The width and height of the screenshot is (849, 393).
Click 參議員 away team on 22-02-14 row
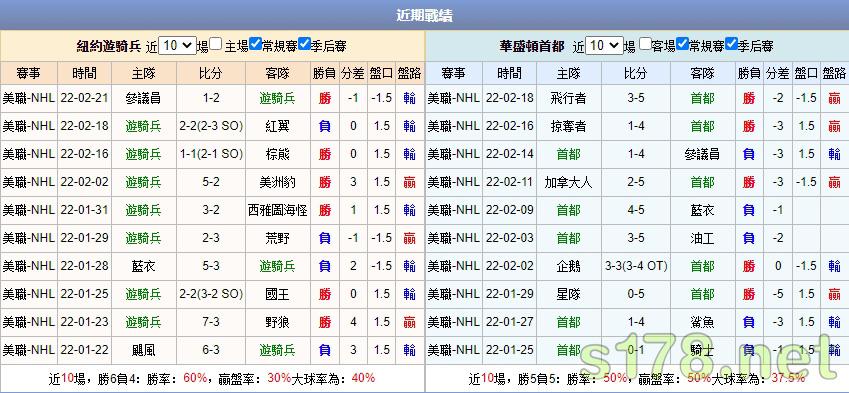click(702, 154)
